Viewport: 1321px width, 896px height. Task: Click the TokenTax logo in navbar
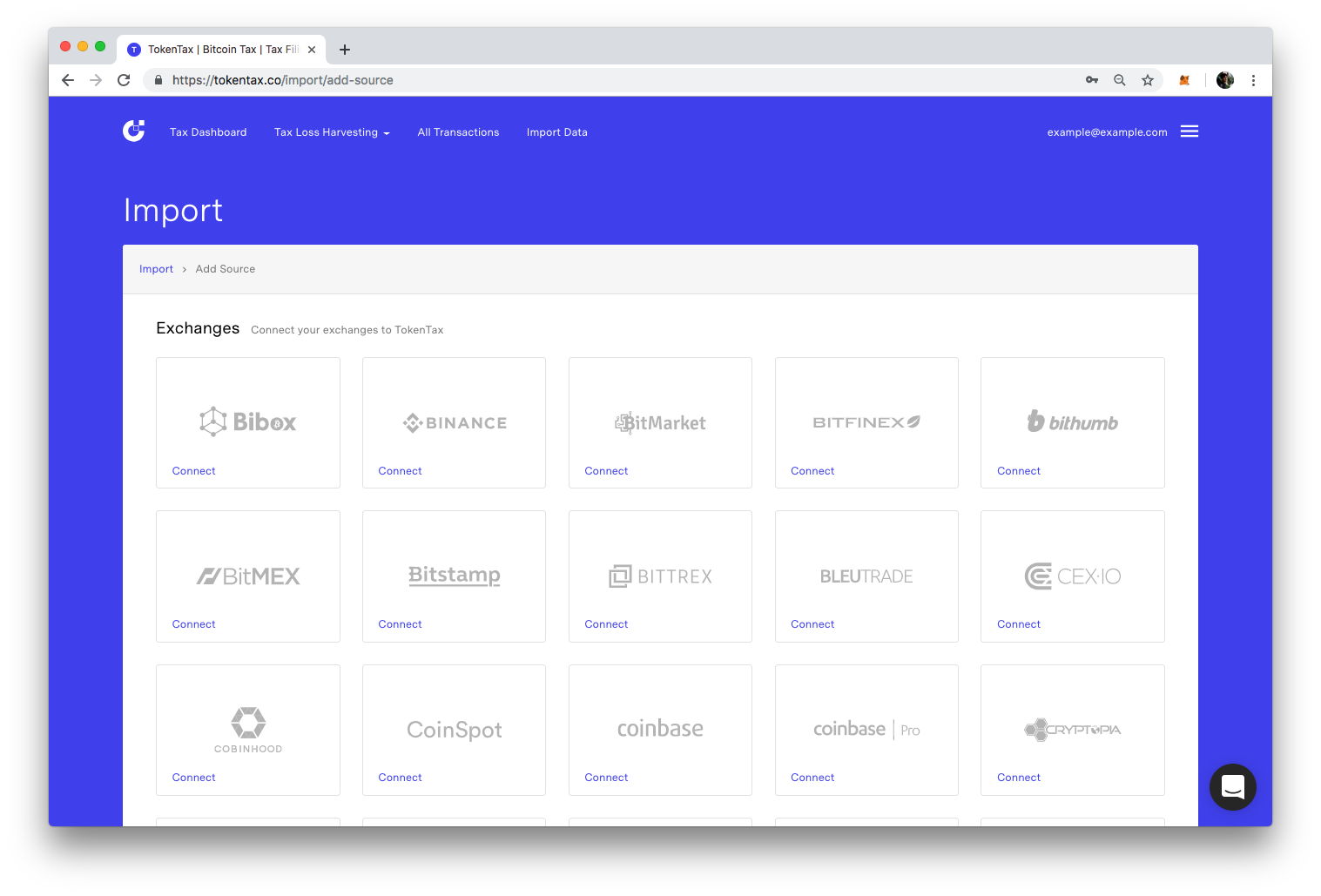coord(134,131)
